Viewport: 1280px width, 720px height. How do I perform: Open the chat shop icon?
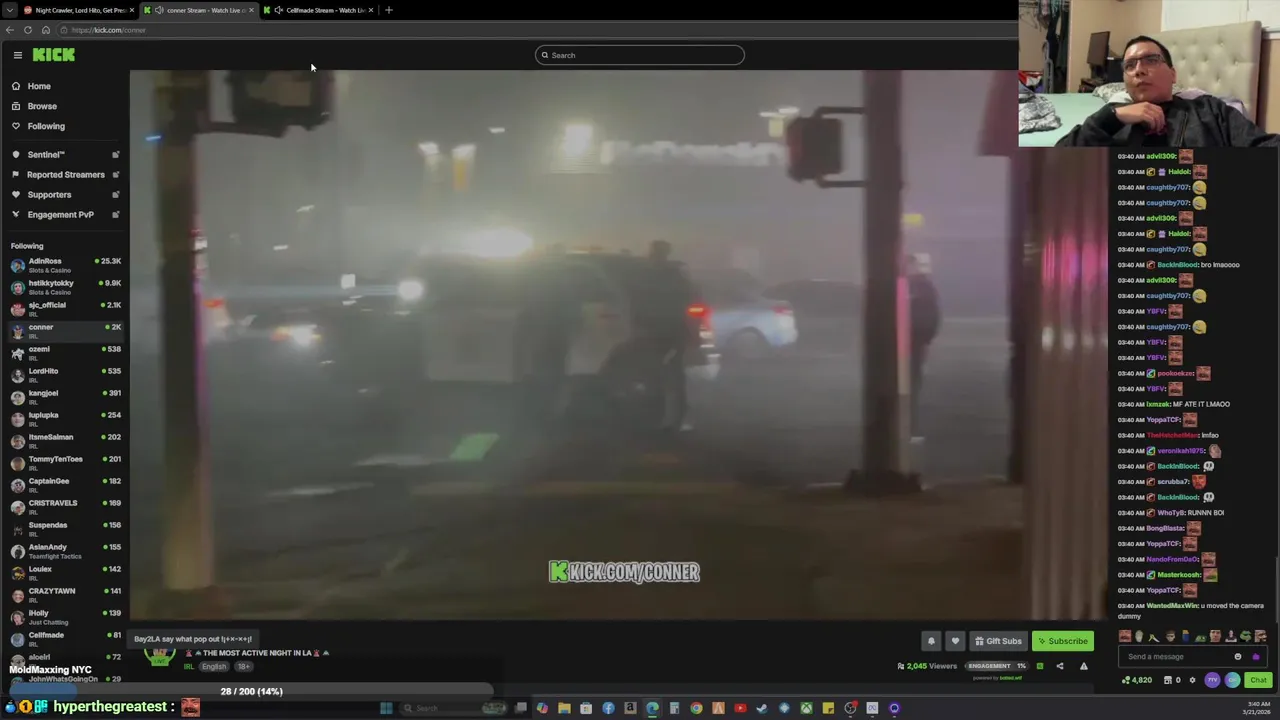pyautogui.click(x=1169, y=680)
